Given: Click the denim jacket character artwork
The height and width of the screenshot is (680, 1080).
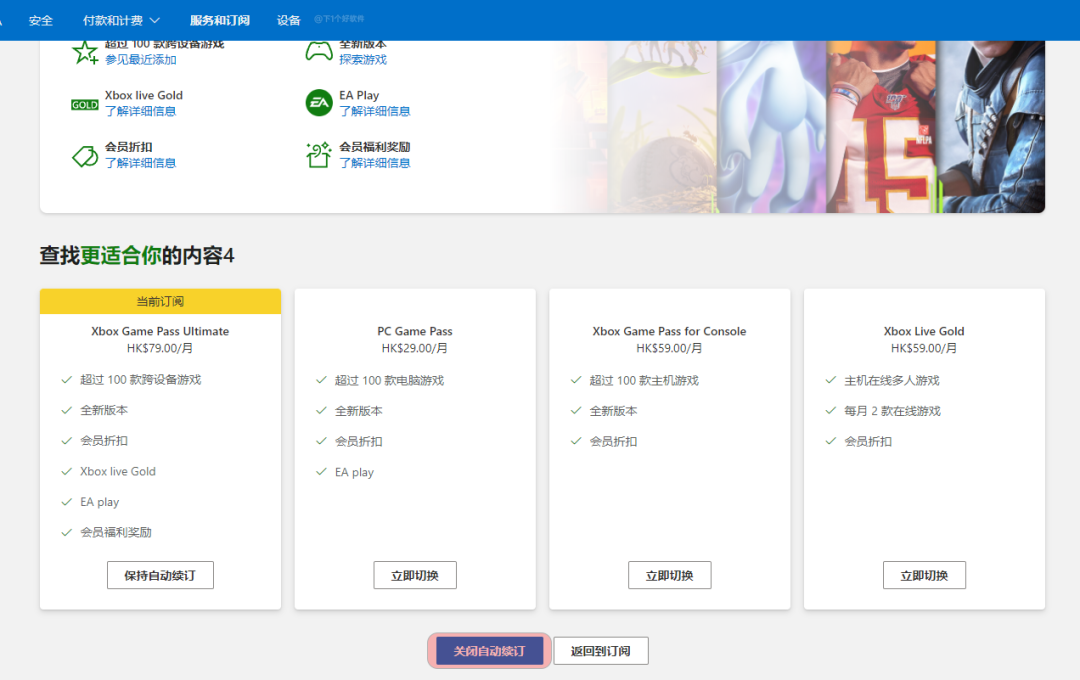Looking at the screenshot, I should coord(990,127).
